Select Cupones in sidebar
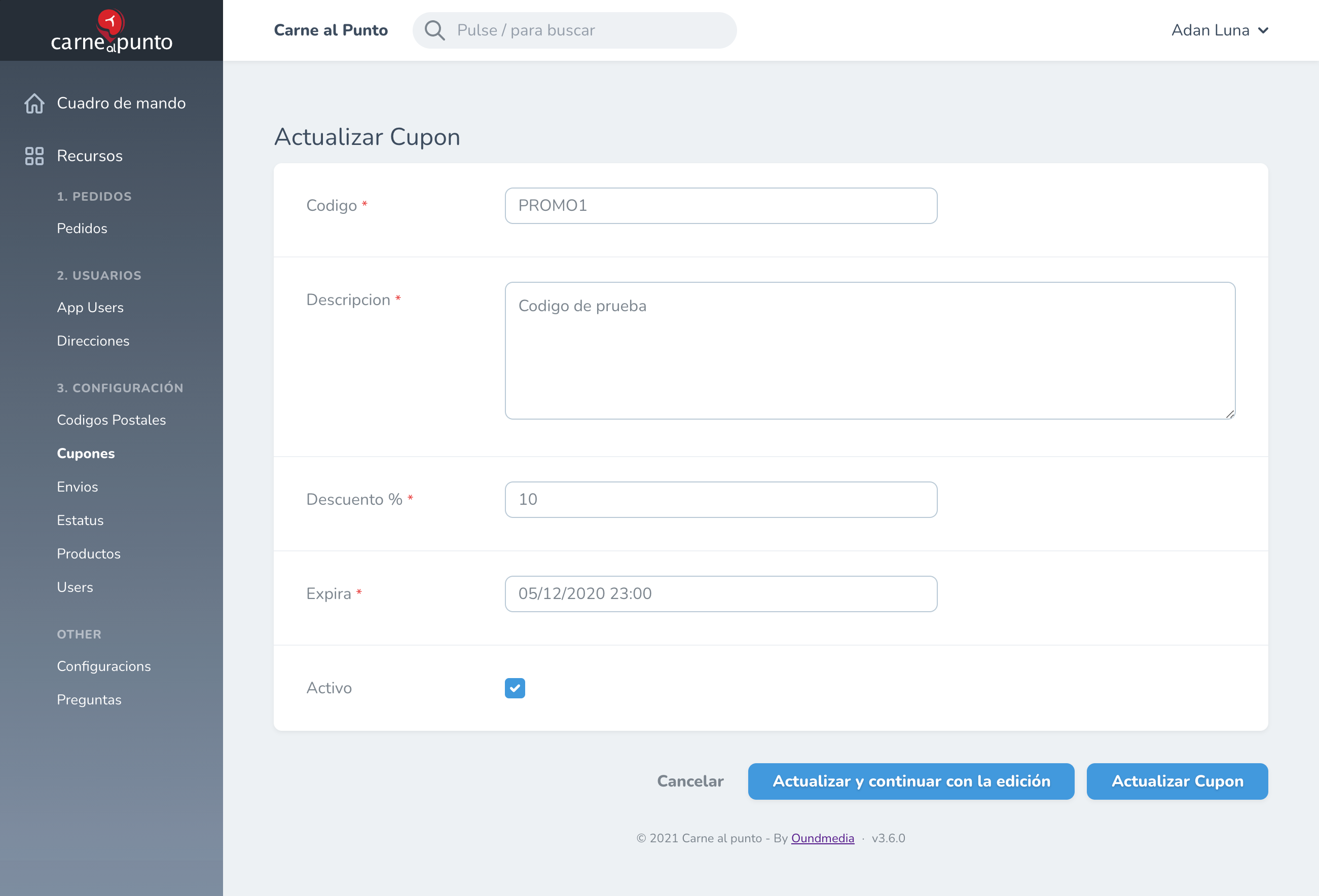Viewport: 1319px width, 896px height. (86, 453)
